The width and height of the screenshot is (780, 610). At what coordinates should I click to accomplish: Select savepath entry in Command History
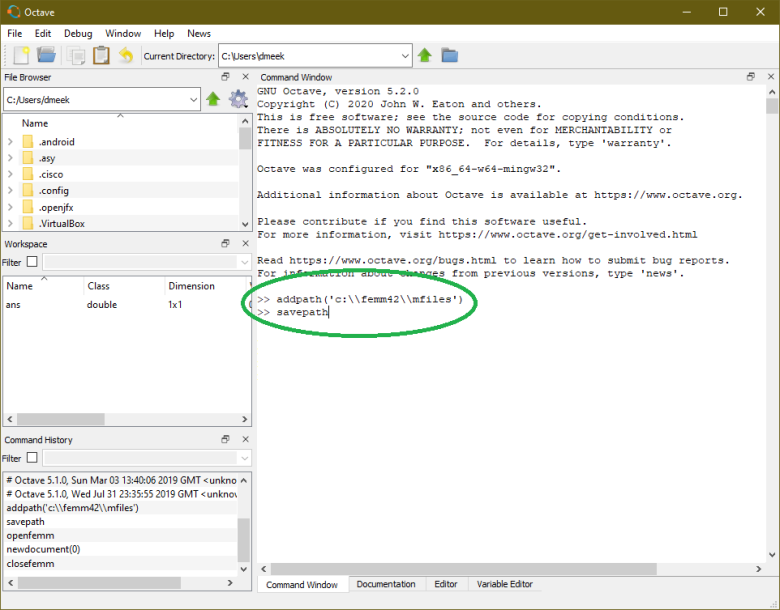pyautogui.click(x=25, y=521)
